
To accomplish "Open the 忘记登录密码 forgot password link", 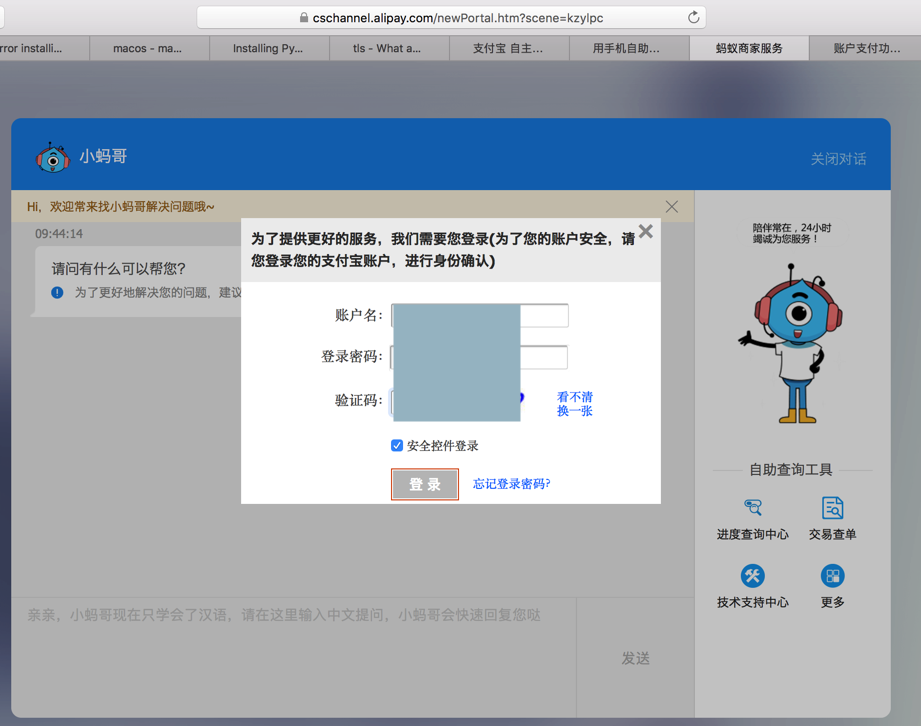I will [511, 484].
